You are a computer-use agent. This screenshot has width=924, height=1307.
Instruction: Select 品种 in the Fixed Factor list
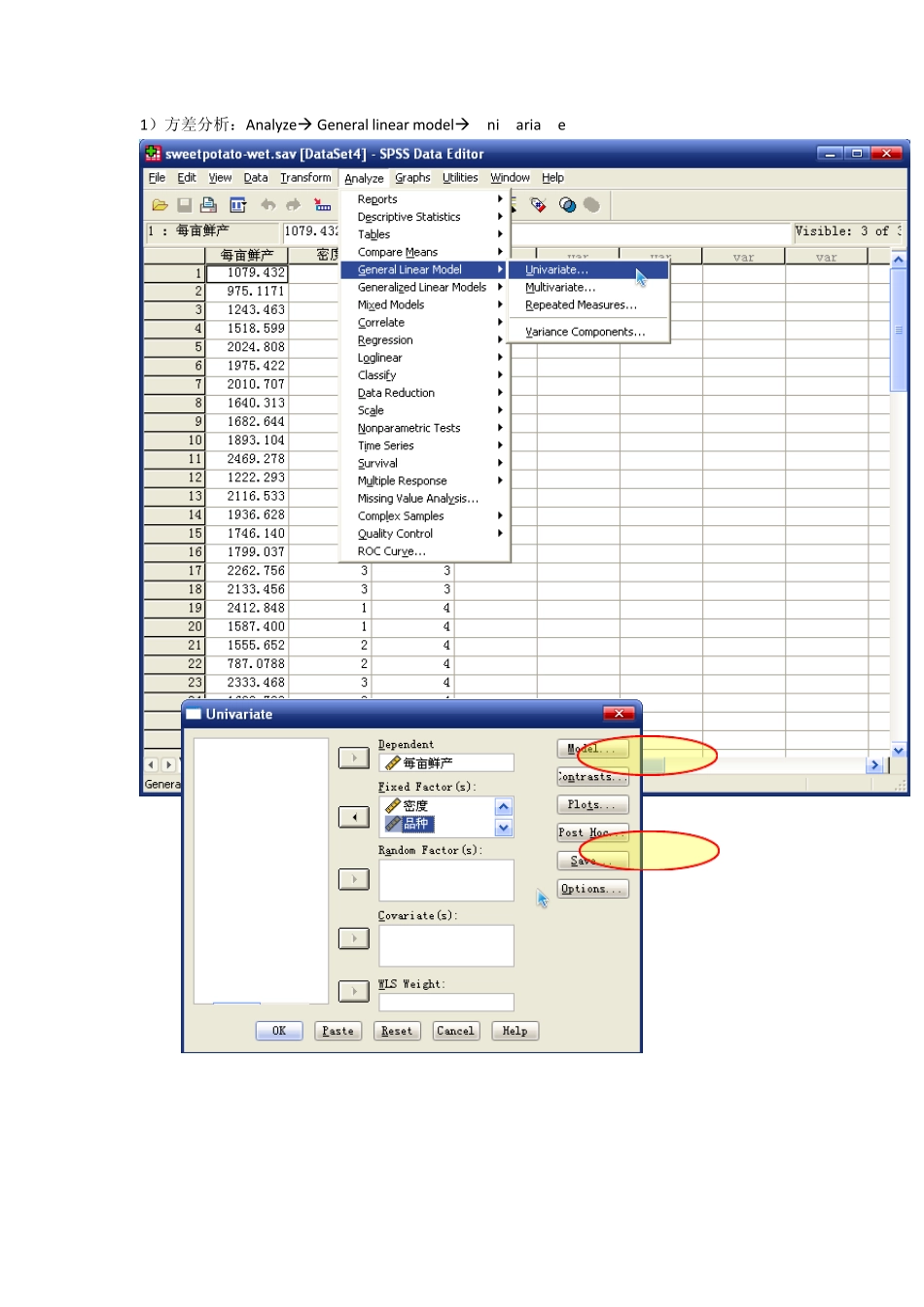[409, 824]
